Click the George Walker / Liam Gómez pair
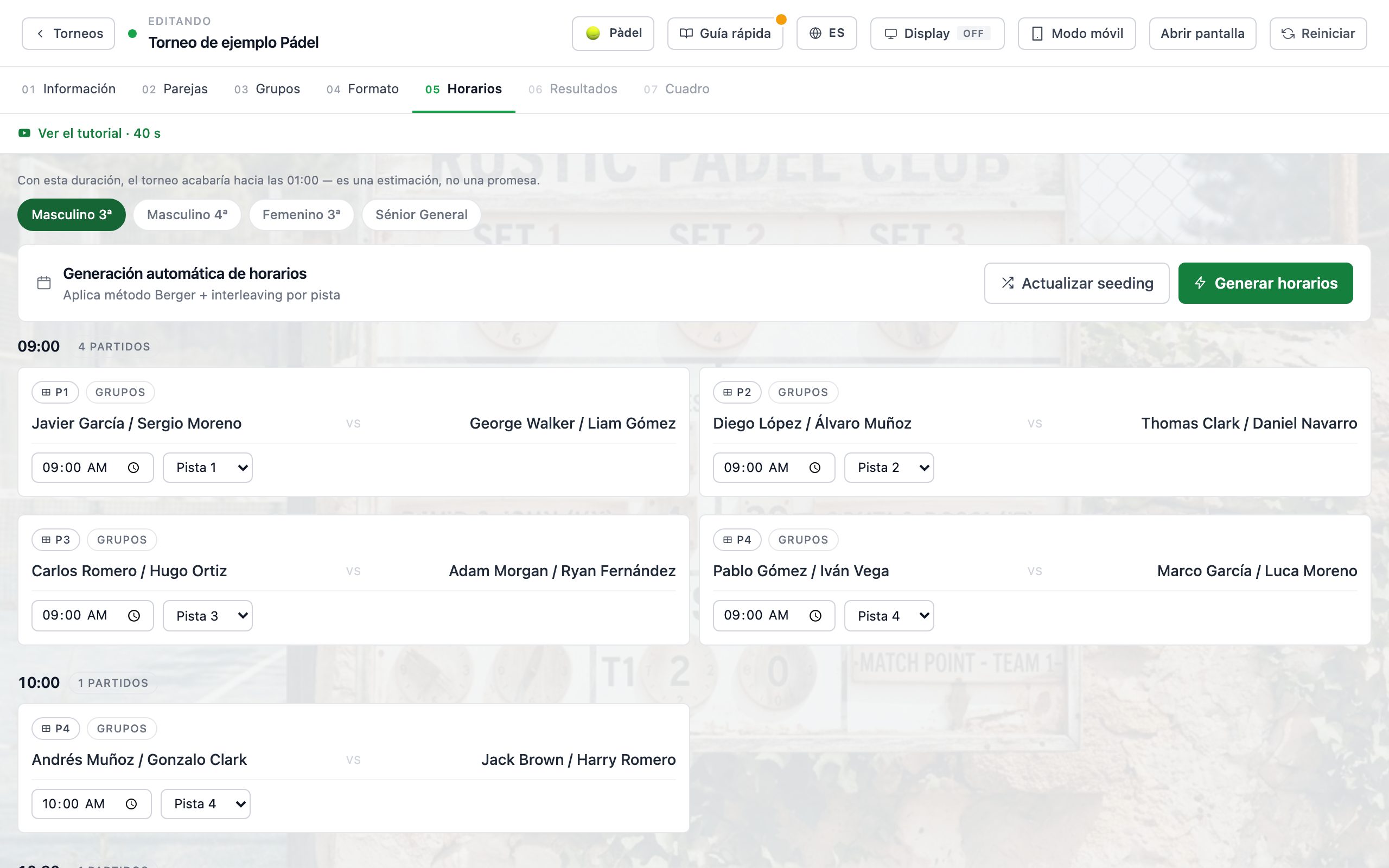This screenshot has width=1389, height=868. (572, 424)
